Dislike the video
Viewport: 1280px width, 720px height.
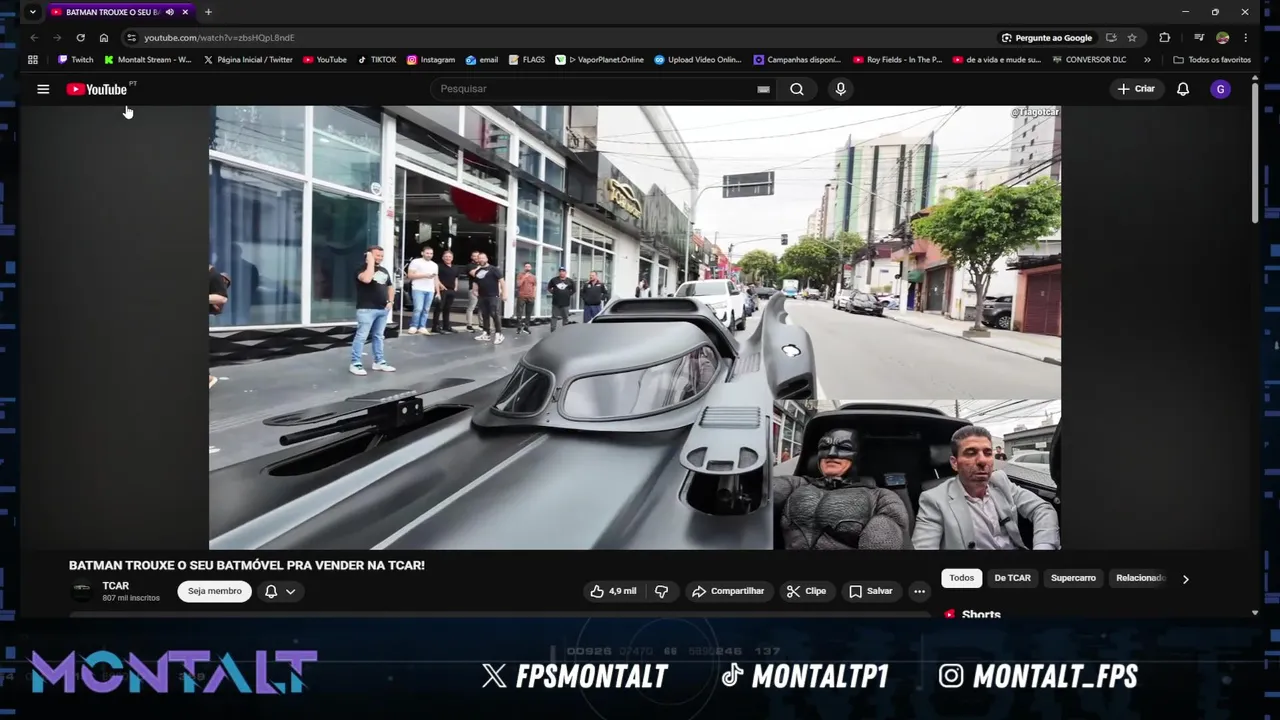tap(661, 591)
